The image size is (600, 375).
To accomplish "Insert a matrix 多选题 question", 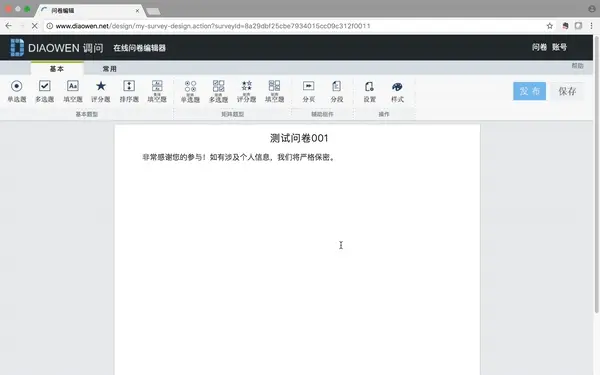I will pyautogui.click(x=218, y=91).
